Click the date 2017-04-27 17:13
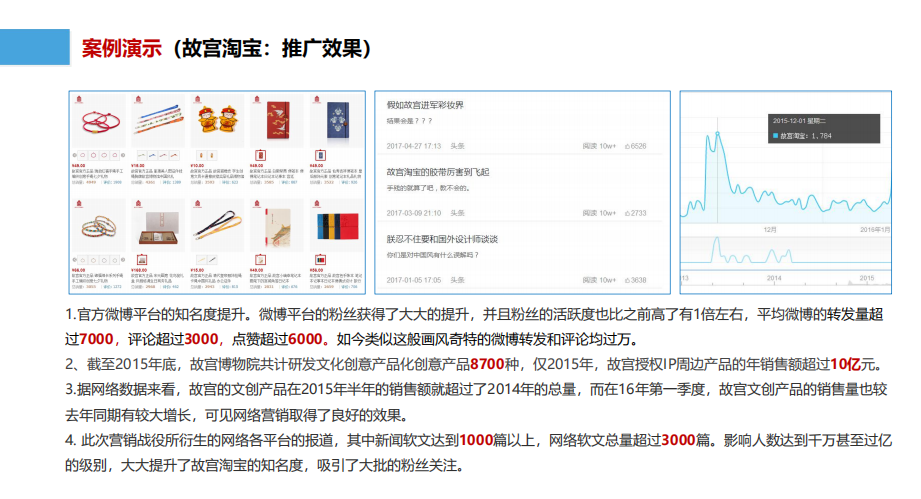Image resolution: width=921 pixels, height=499 pixels. point(414,146)
